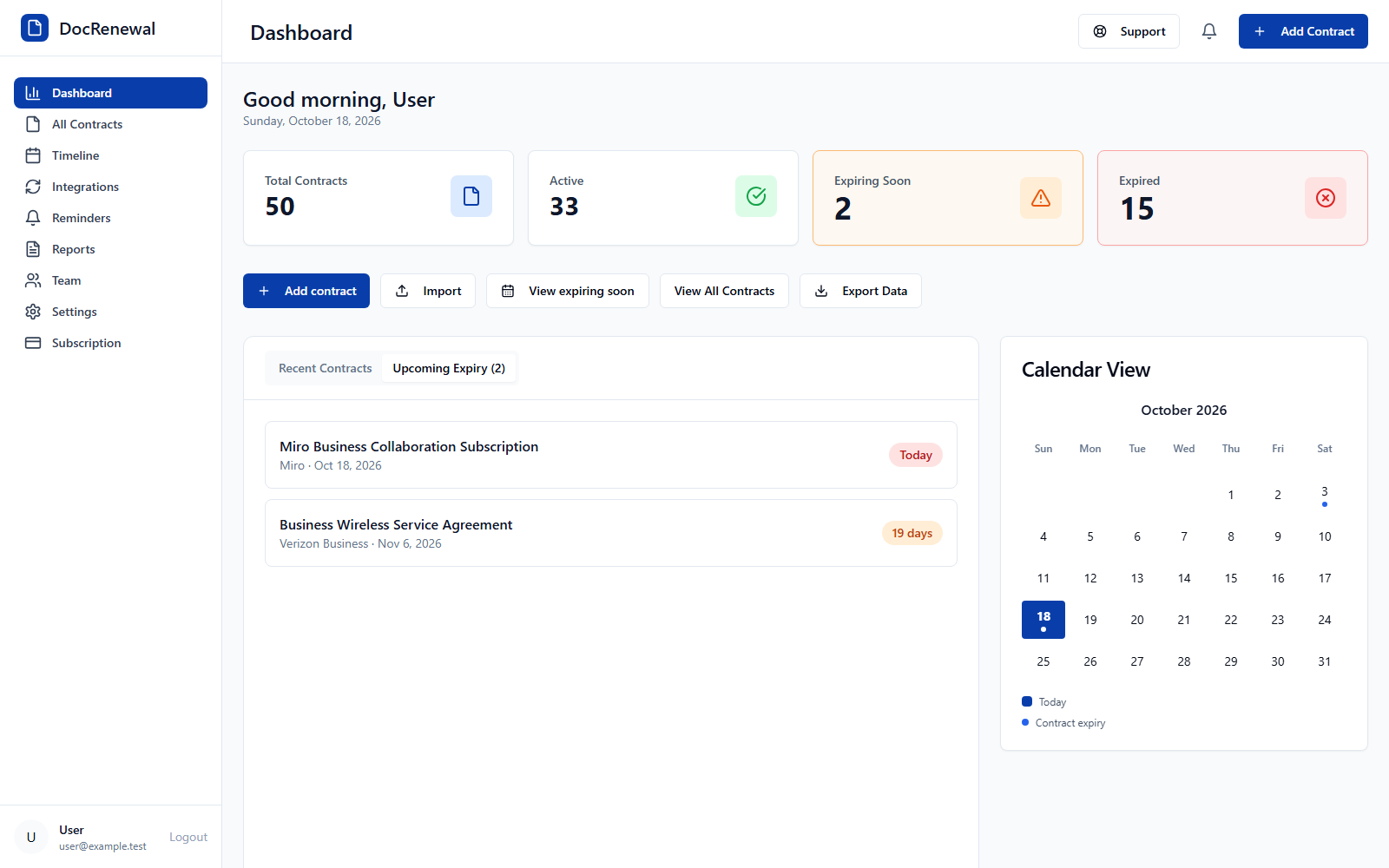
Task: Switch to the Recent Contracts tab
Action: click(x=325, y=368)
